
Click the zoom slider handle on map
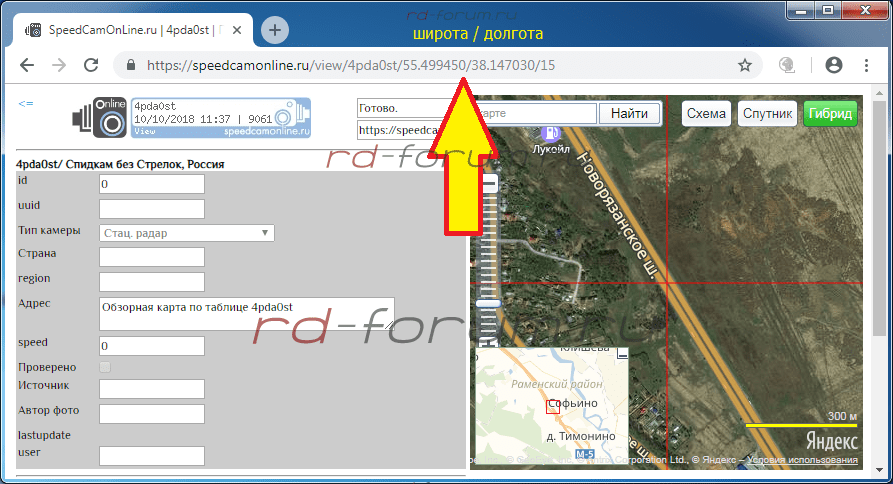(488, 303)
